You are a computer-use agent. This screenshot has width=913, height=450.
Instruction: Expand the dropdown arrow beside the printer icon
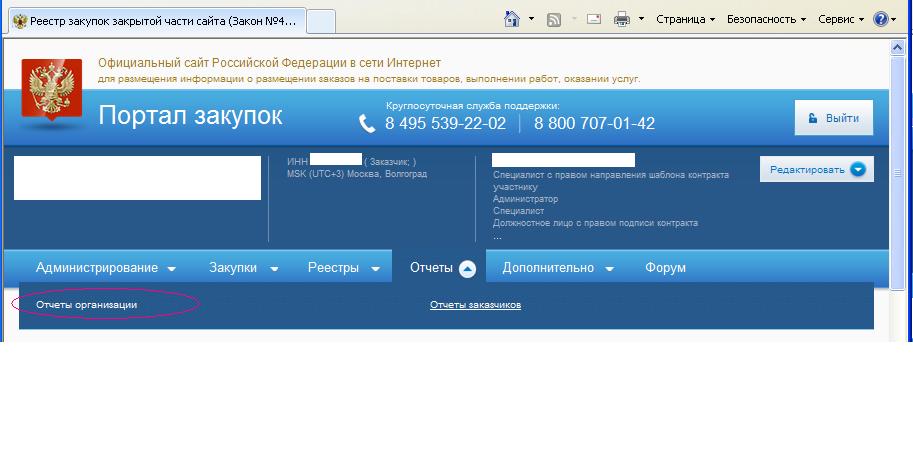point(640,19)
